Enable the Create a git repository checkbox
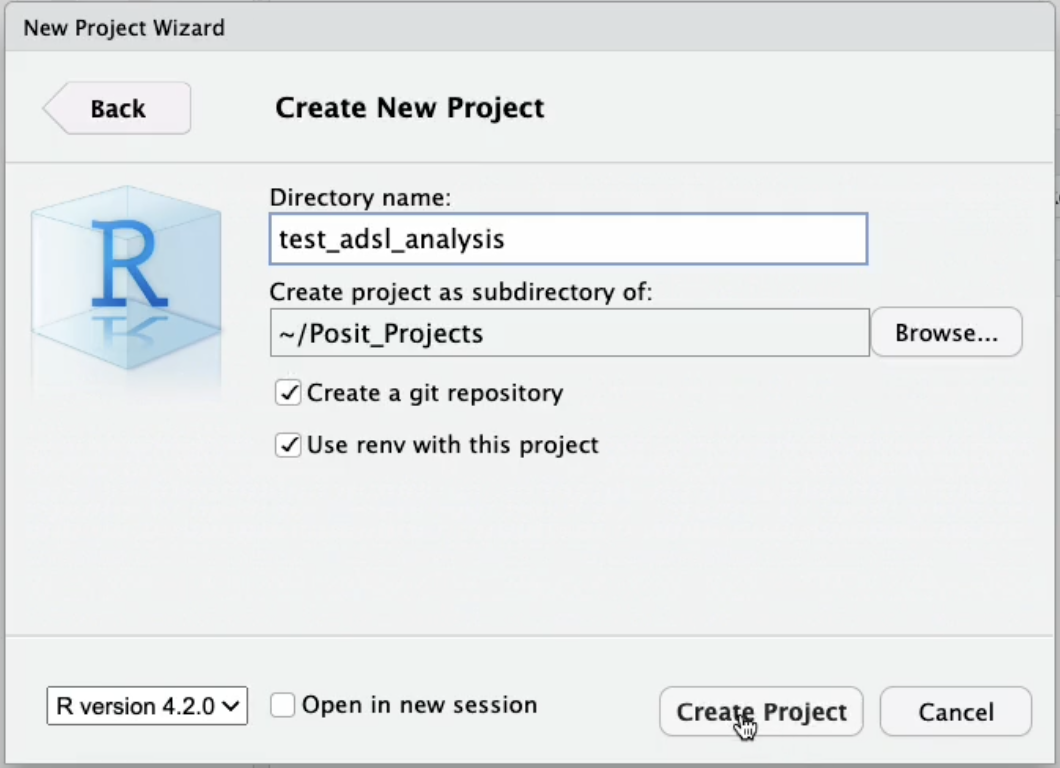The width and height of the screenshot is (1060, 768). (x=287, y=392)
